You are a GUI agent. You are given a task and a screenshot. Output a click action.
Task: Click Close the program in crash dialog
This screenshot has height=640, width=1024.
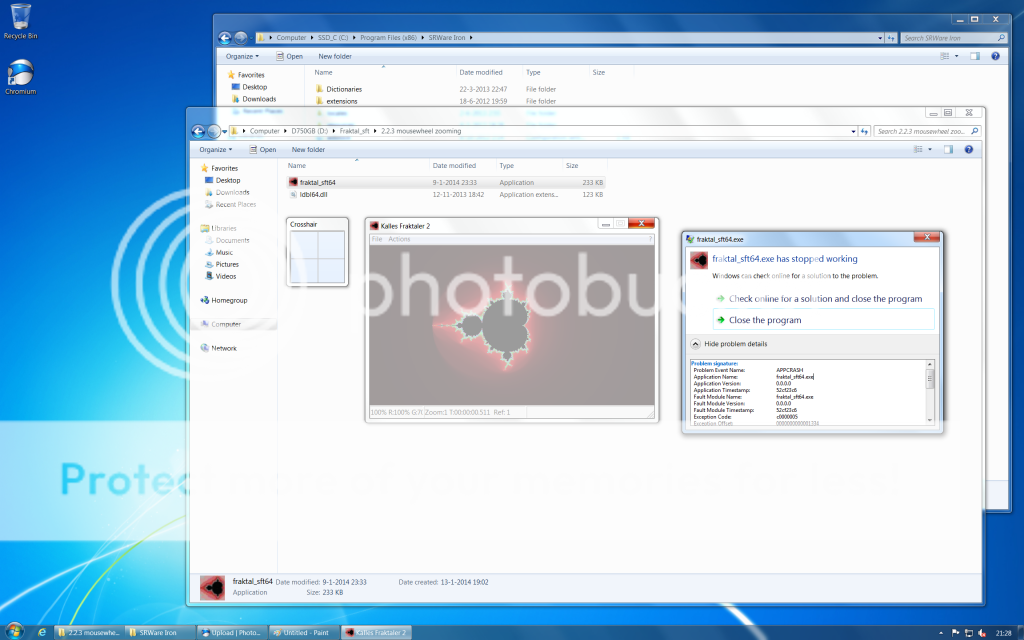pyautogui.click(x=765, y=320)
